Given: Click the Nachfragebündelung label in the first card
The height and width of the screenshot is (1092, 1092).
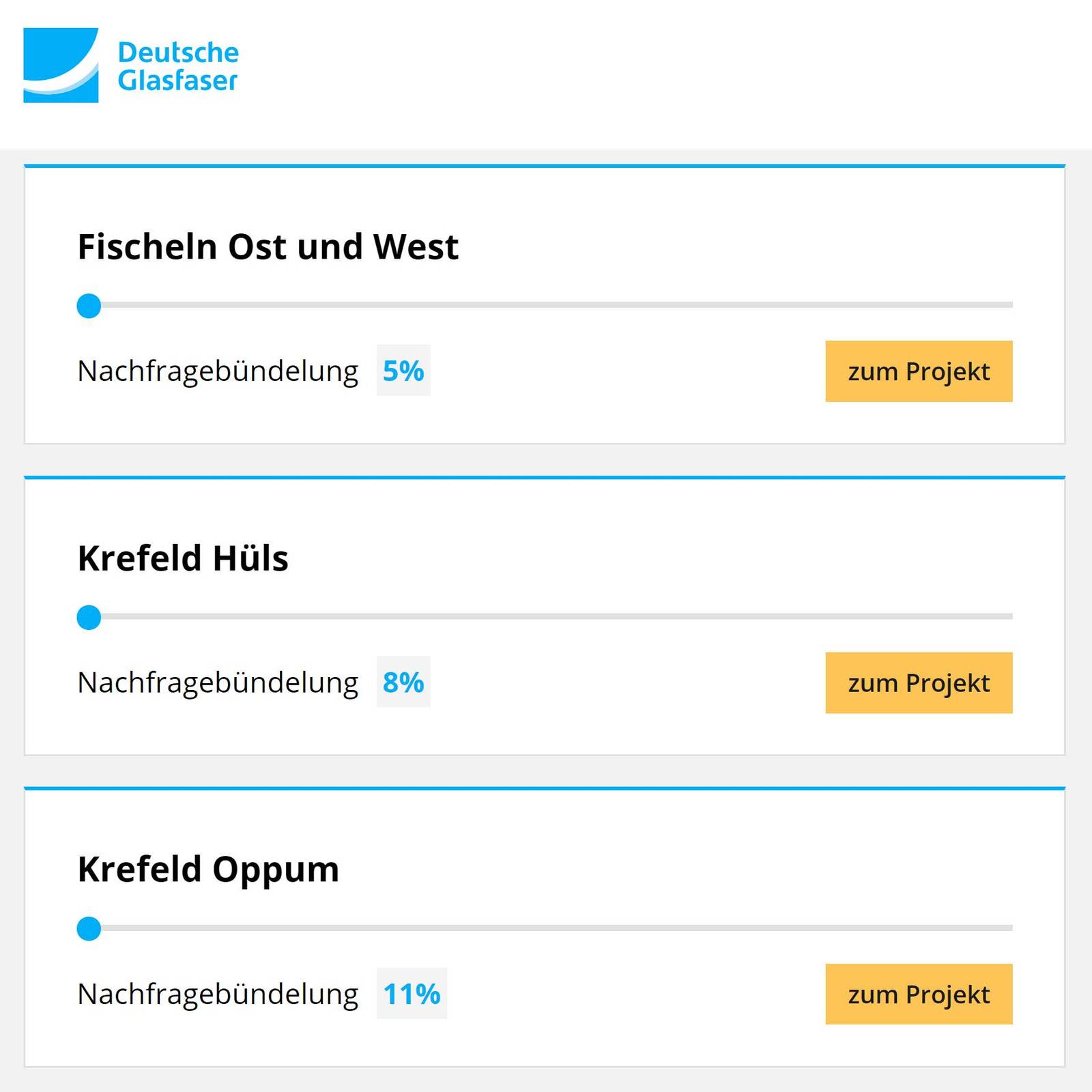Looking at the screenshot, I should [218, 371].
